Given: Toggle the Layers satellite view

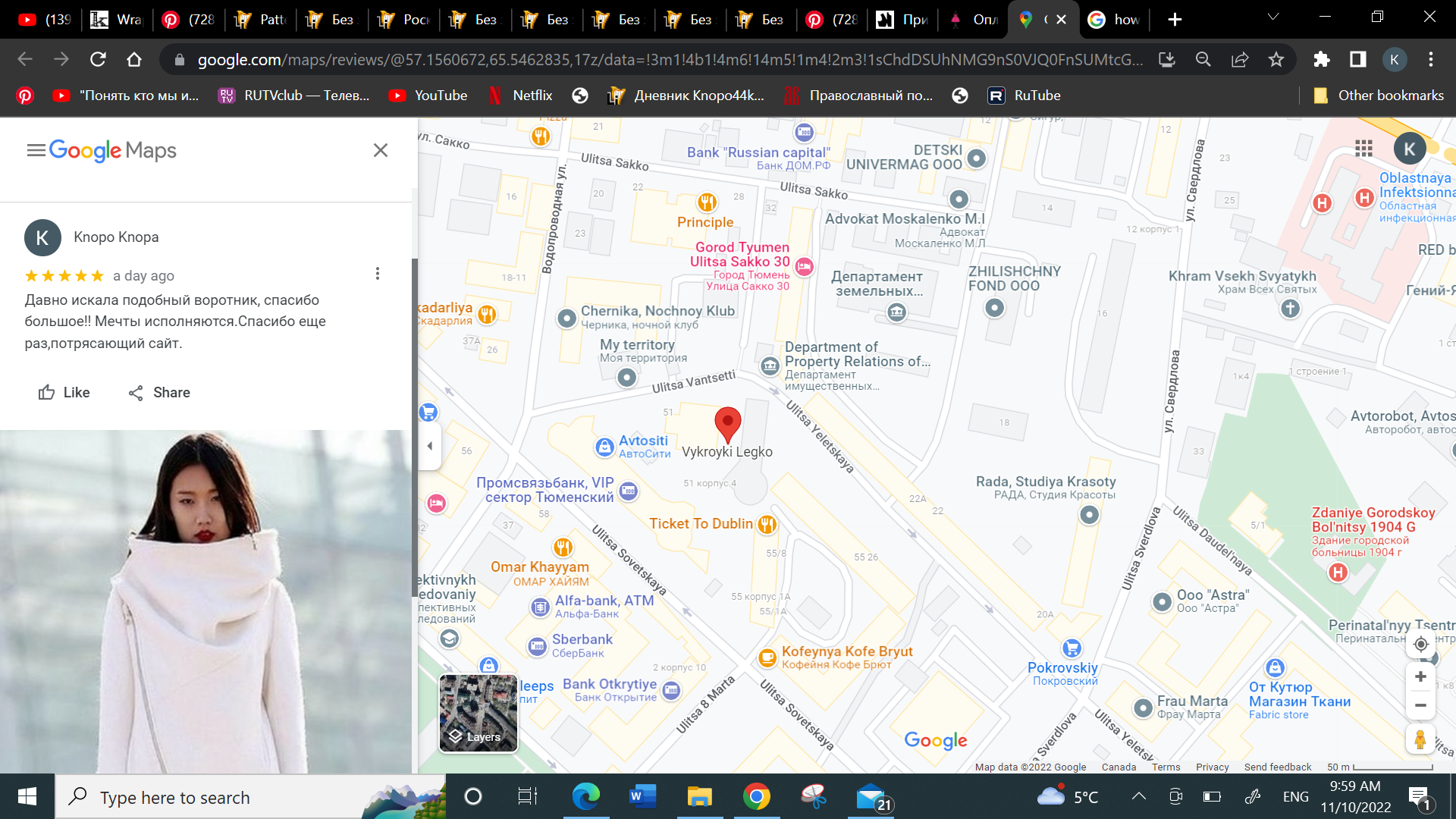Looking at the screenshot, I should point(479,713).
